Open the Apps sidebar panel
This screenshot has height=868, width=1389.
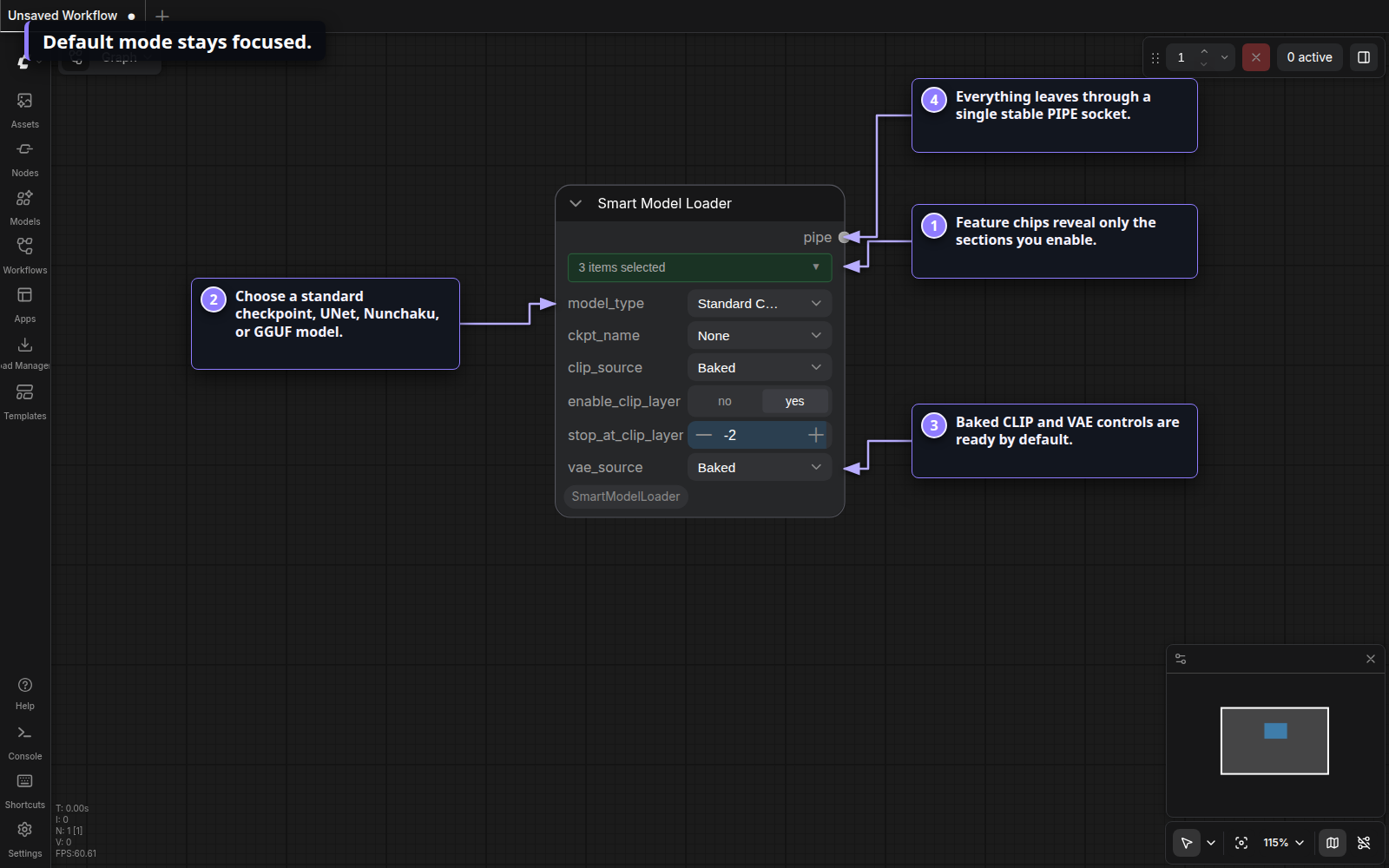click(24, 304)
